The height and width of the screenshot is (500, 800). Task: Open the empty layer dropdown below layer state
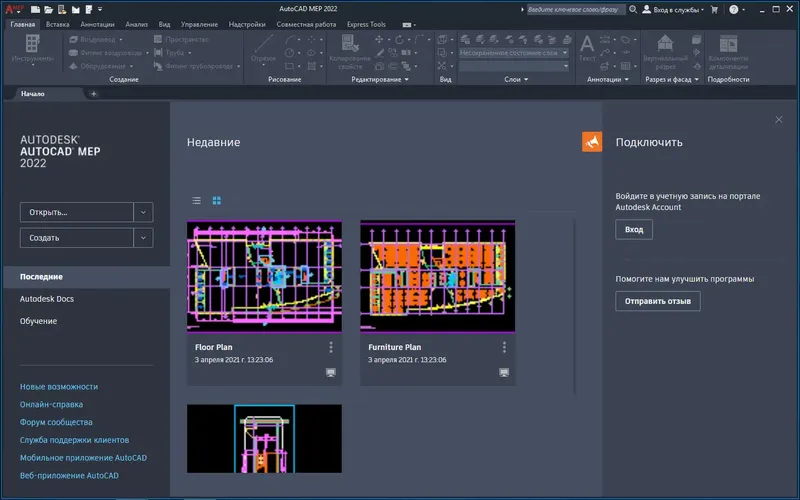(x=514, y=66)
